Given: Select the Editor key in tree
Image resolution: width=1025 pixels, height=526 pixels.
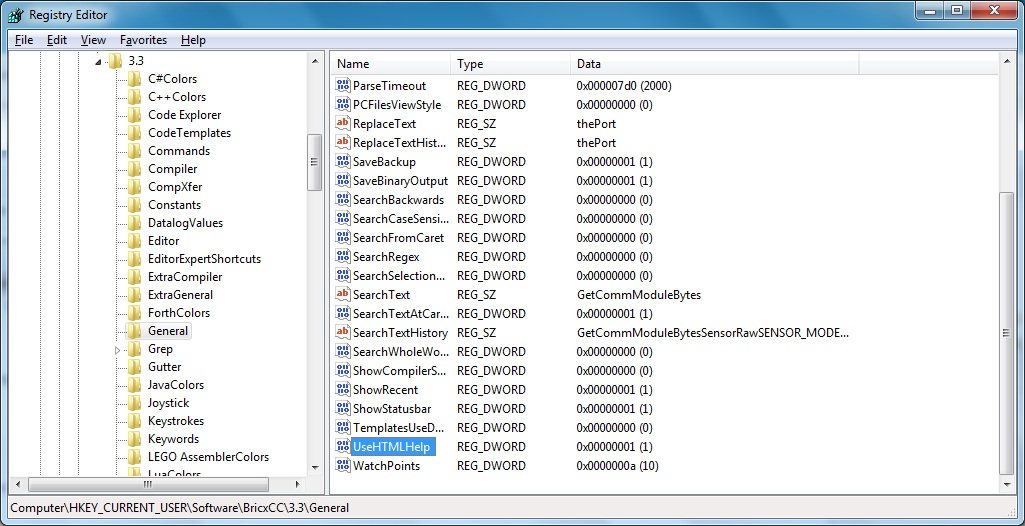Looking at the screenshot, I should (x=163, y=241).
